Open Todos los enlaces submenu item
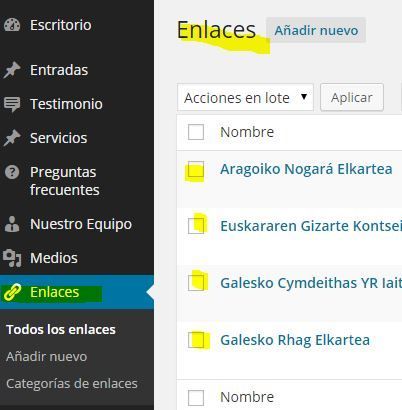This screenshot has width=402, height=410. pos(61,330)
